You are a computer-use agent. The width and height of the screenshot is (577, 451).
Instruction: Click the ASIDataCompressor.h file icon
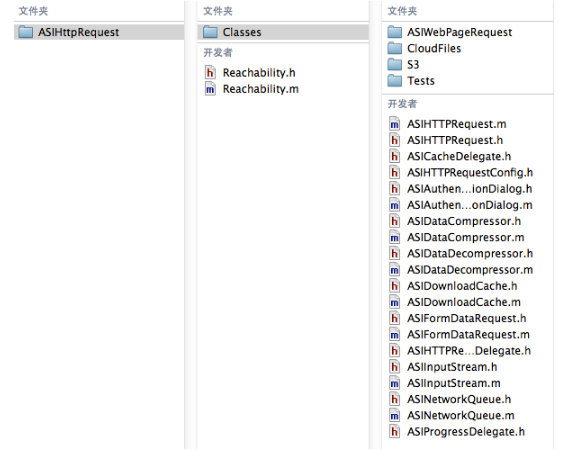click(394, 221)
